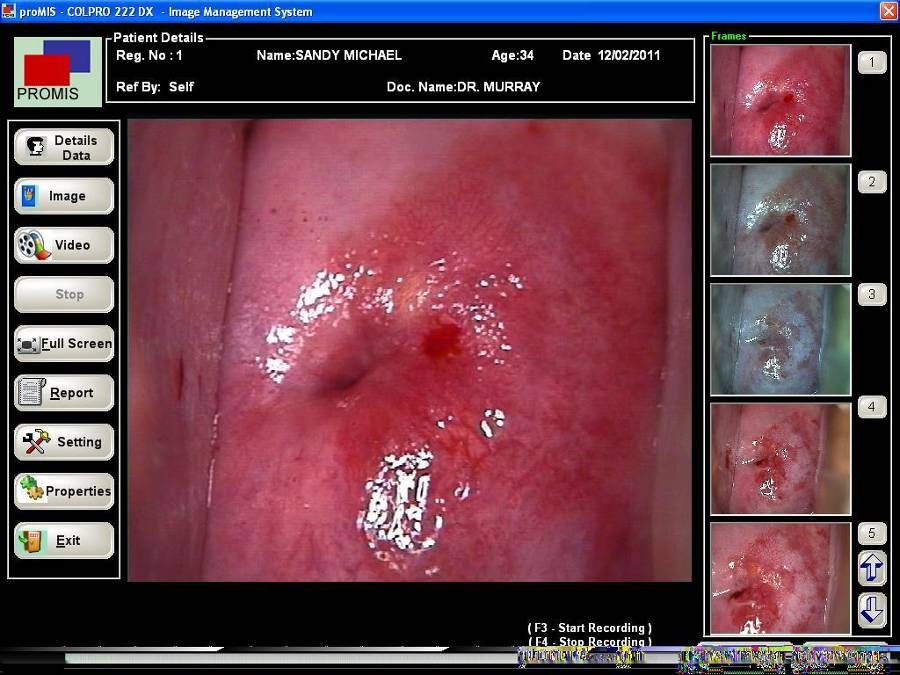Exit the application via Exit button
The image size is (900, 675).
pyautogui.click(x=64, y=541)
